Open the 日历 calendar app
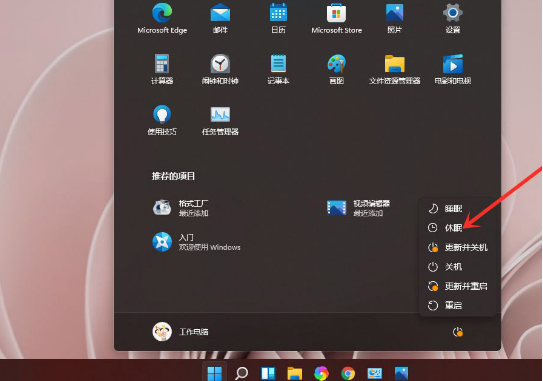543x381 pixels. [x=278, y=19]
